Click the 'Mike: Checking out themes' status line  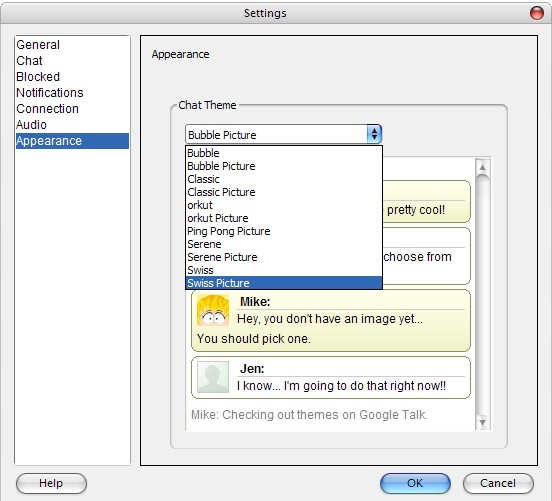[x=309, y=415]
